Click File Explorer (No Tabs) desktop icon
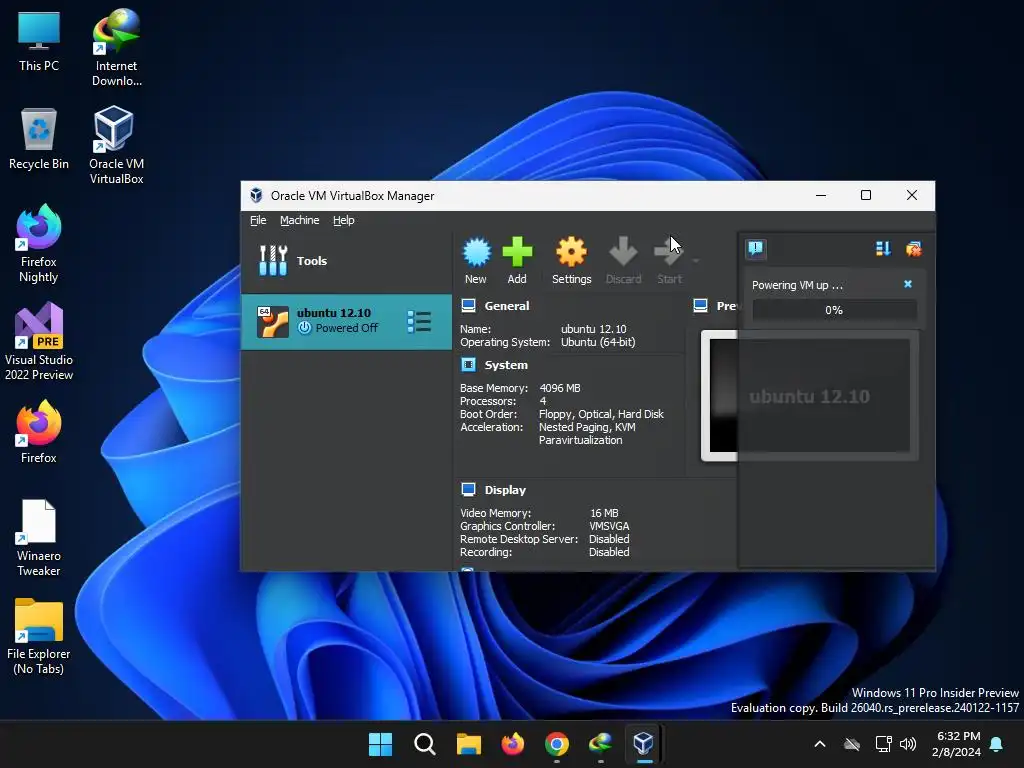The width and height of the screenshot is (1024, 768). point(39,635)
